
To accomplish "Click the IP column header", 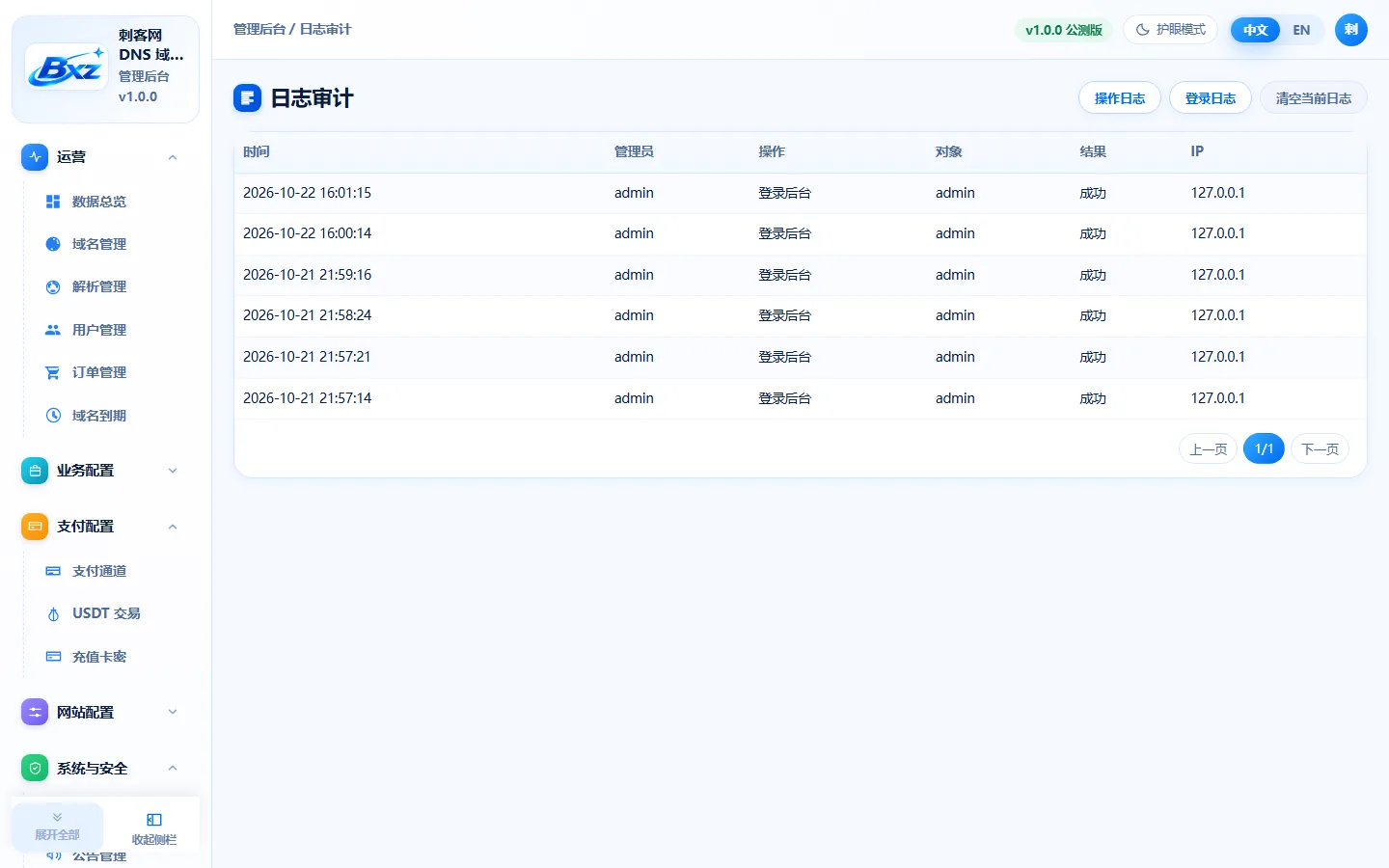I will (x=1197, y=151).
